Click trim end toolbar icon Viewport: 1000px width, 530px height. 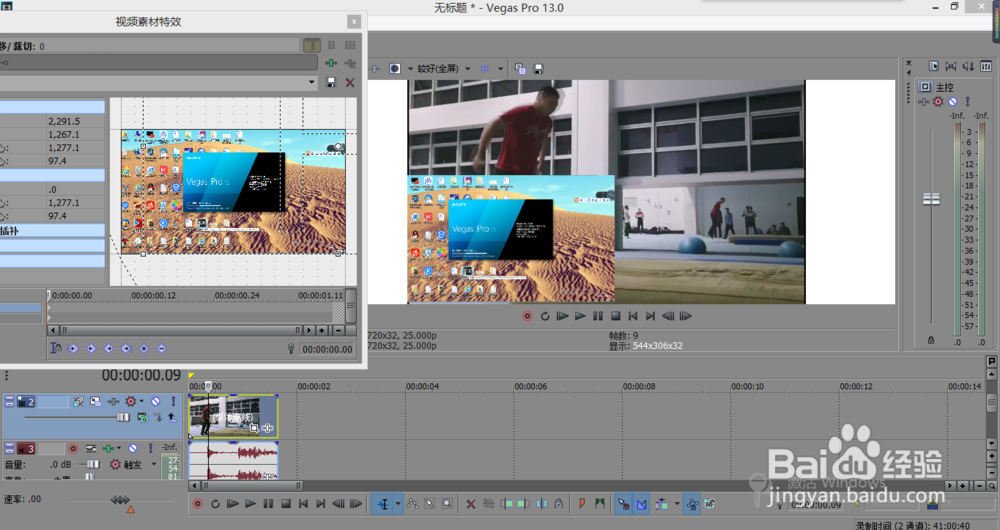pos(523,504)
